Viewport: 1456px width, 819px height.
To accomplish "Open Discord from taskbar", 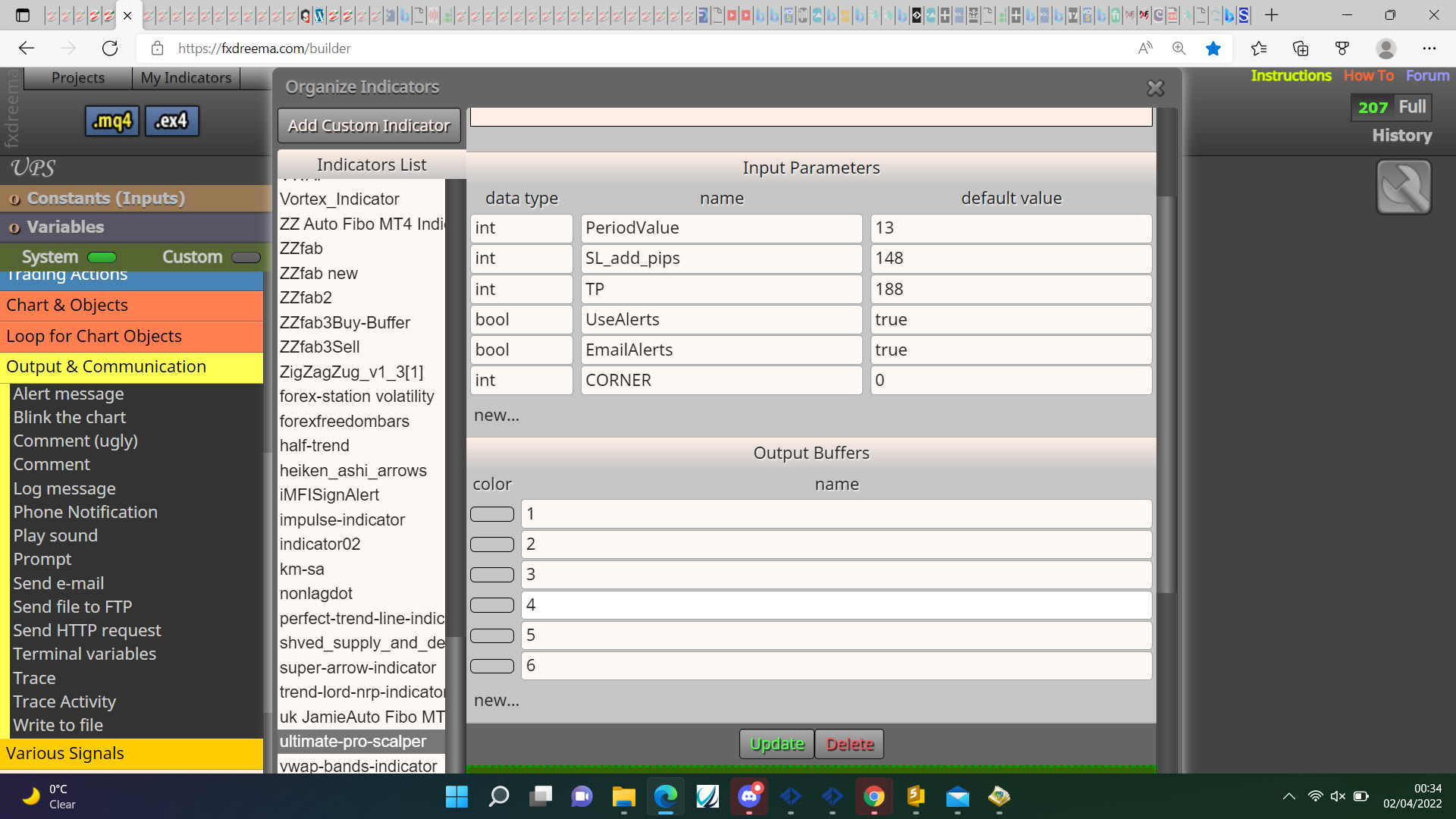I will [x=749, y=797].
